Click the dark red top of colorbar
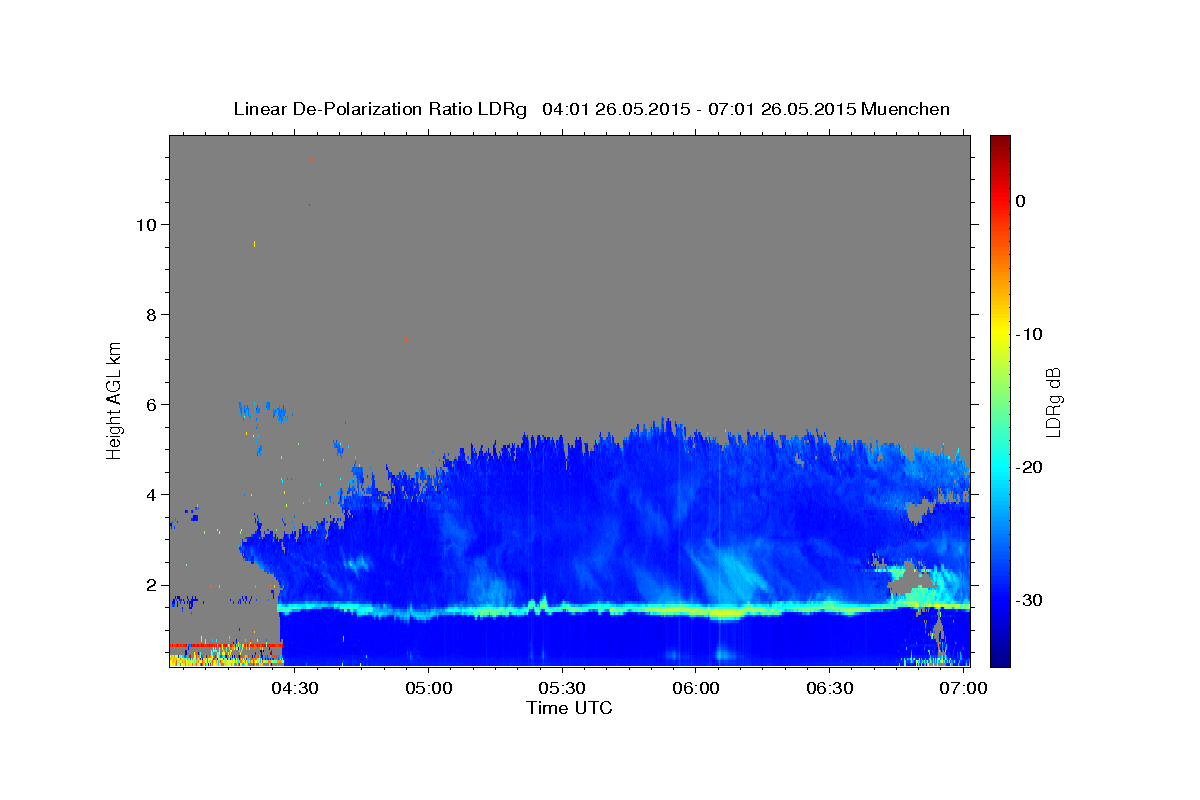This screenshot has width=1200, height=800. click(1000, 142)
